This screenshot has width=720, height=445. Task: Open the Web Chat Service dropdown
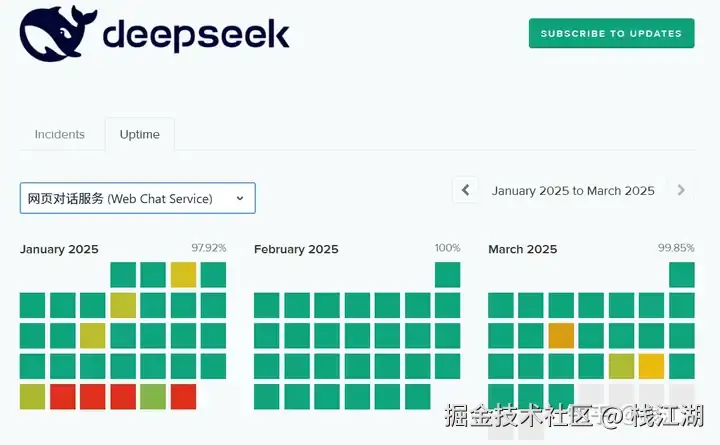[138, 198]
